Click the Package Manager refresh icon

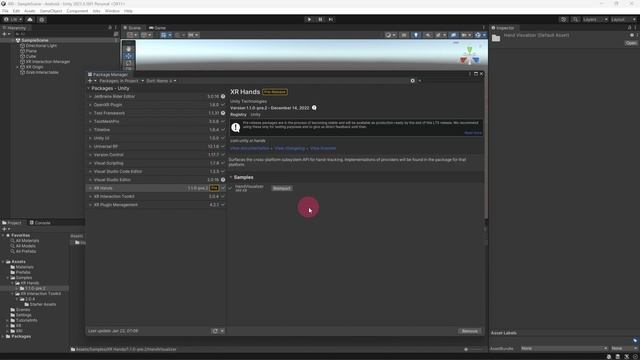(215, 331)
